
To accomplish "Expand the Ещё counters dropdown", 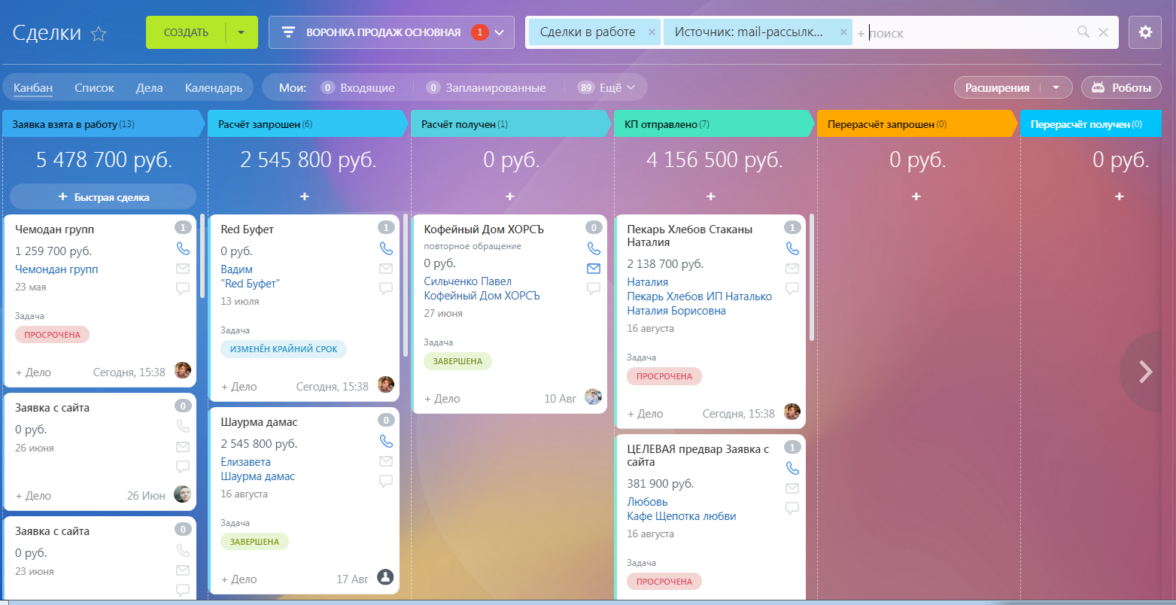I will coord(607,88).
